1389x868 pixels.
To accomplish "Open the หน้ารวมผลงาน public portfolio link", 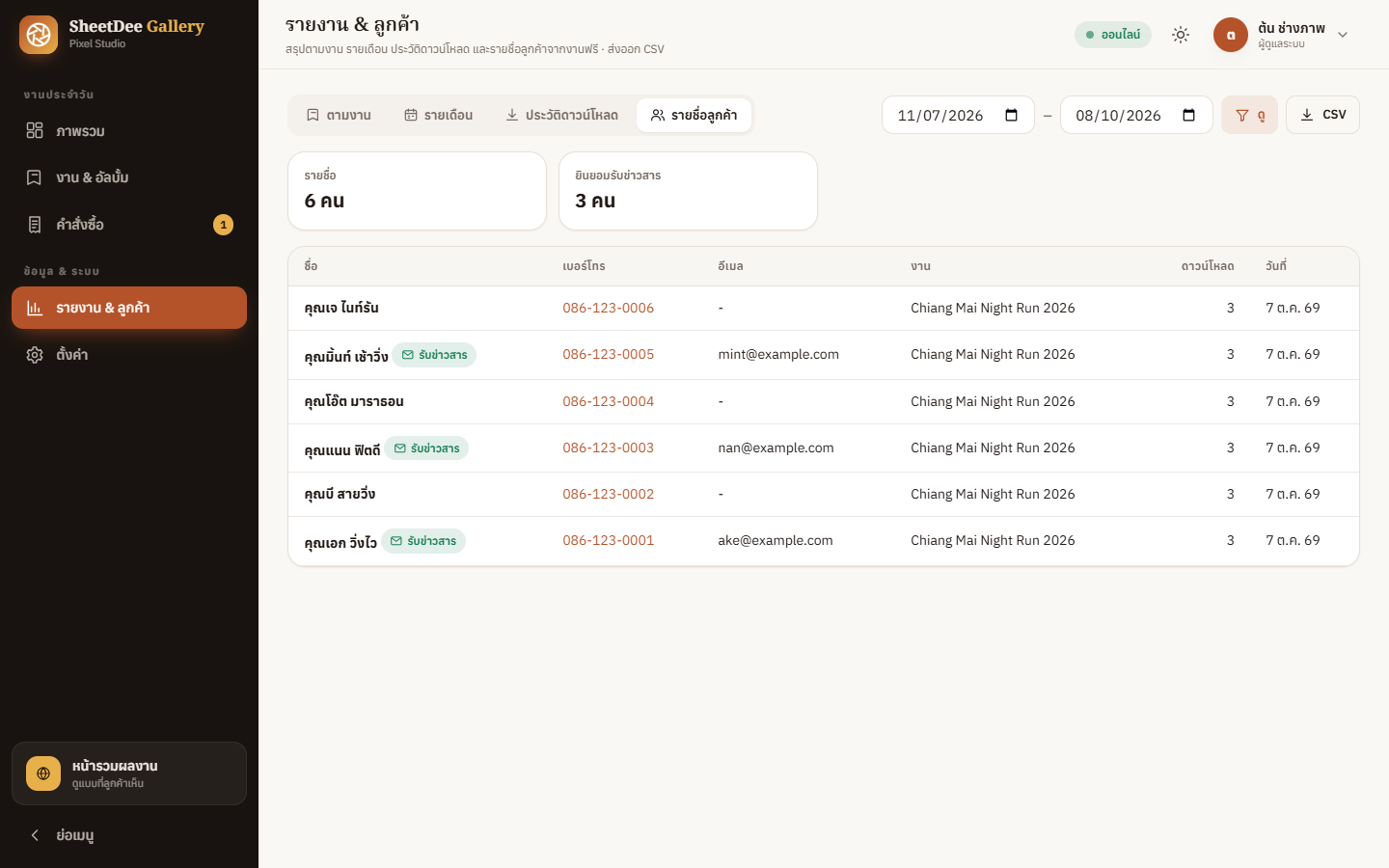I will [129, 773].
